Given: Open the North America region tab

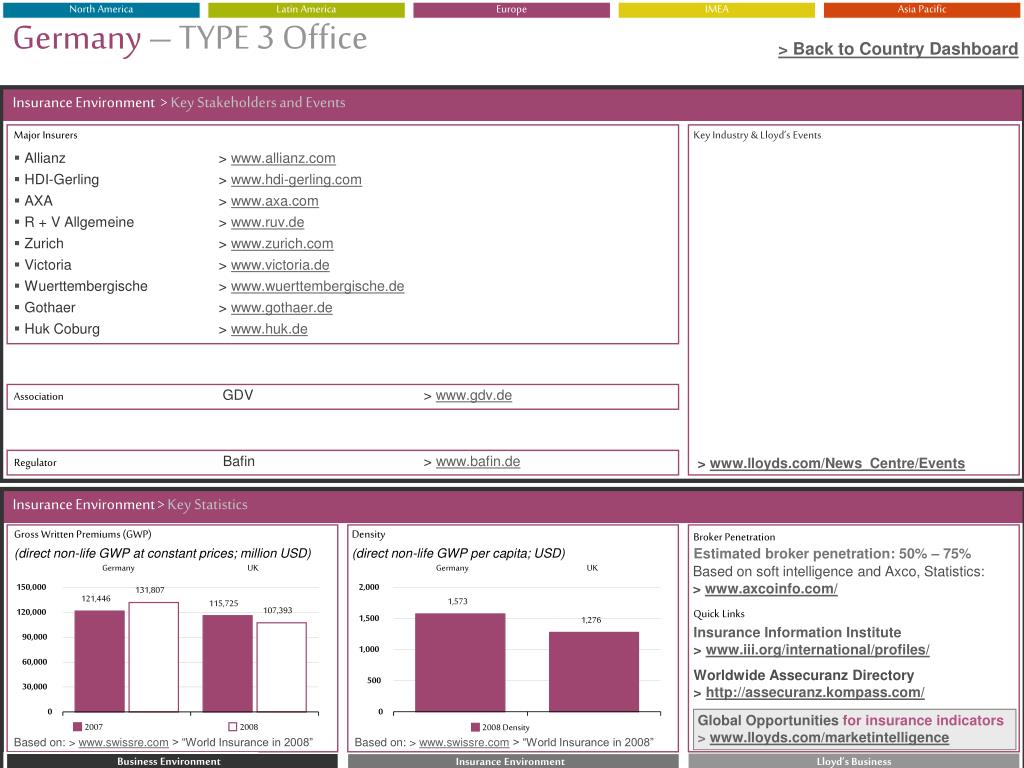Looking at the screenshot, I should (101, 9).
